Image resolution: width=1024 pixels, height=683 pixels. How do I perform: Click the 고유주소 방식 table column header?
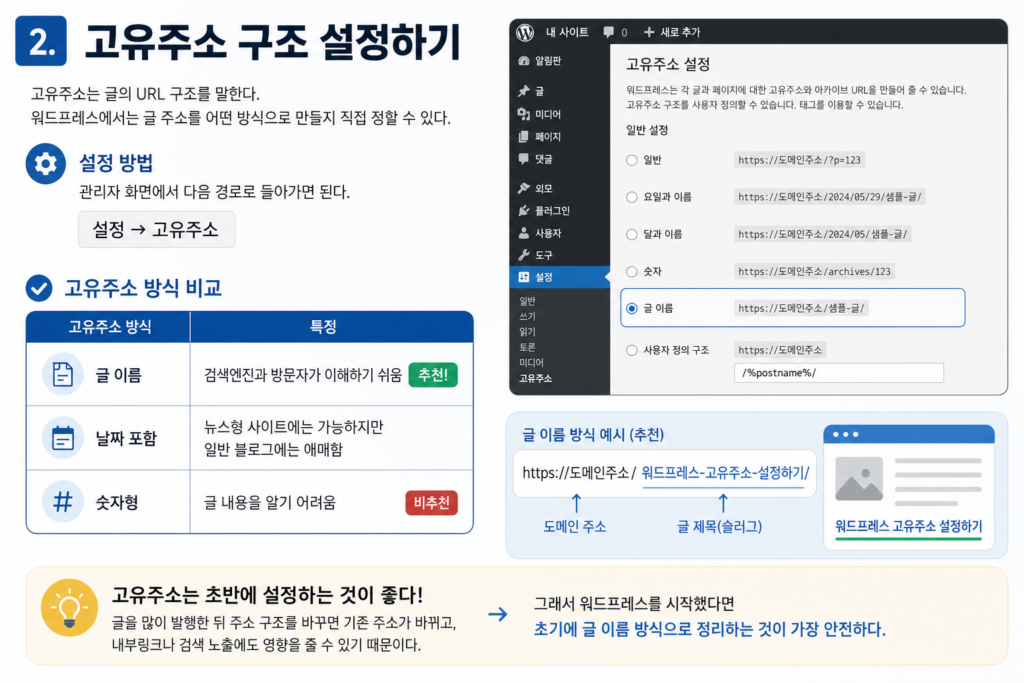click(x=110, y=327)
